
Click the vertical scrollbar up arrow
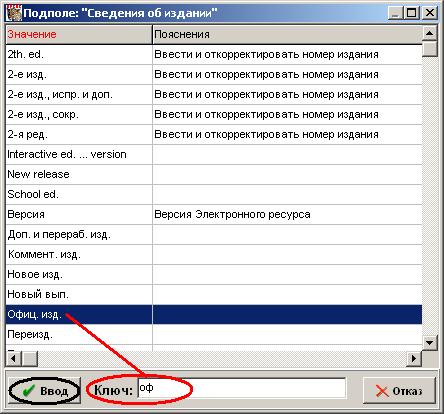click(x=429, y=33)
